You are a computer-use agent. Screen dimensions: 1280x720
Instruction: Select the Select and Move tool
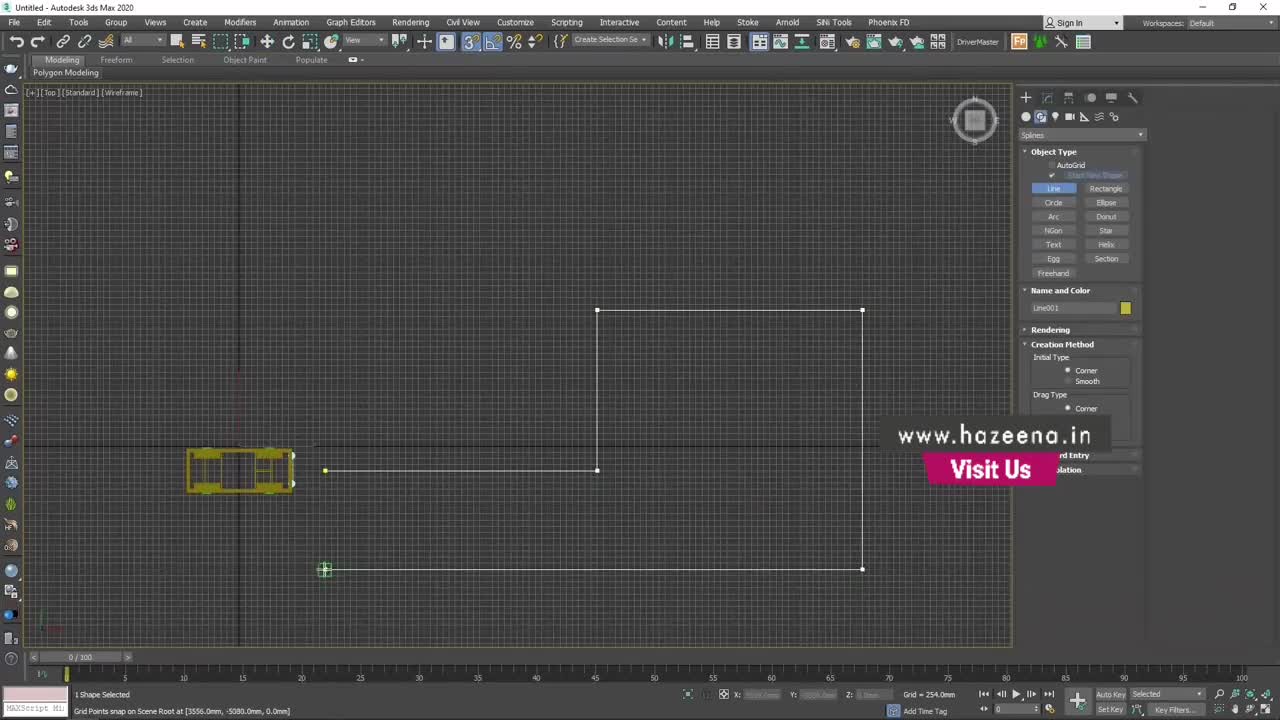point(267,41)
